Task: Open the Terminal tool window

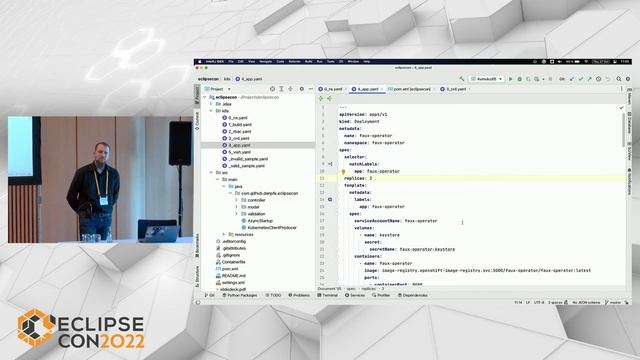Action: coord(328,295)
